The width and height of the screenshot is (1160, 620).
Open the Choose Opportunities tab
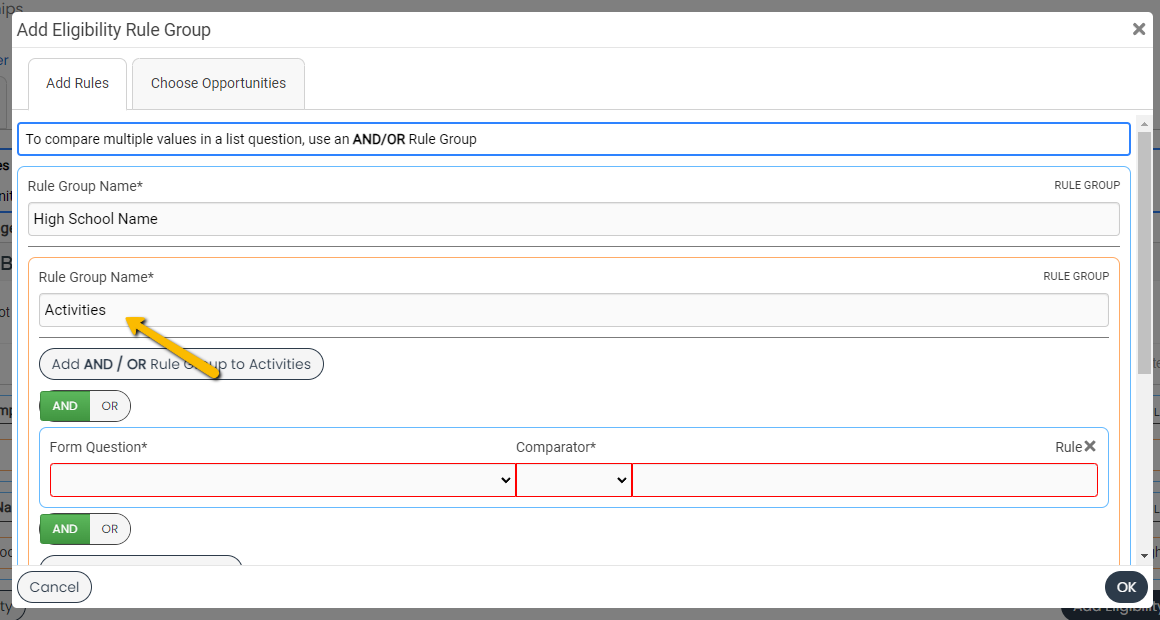point(218,84)
